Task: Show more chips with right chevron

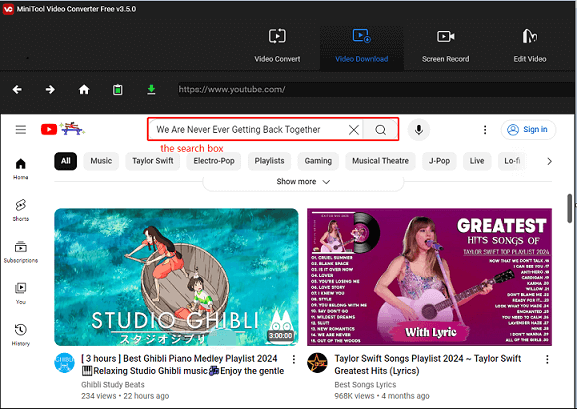Action: 549,161
